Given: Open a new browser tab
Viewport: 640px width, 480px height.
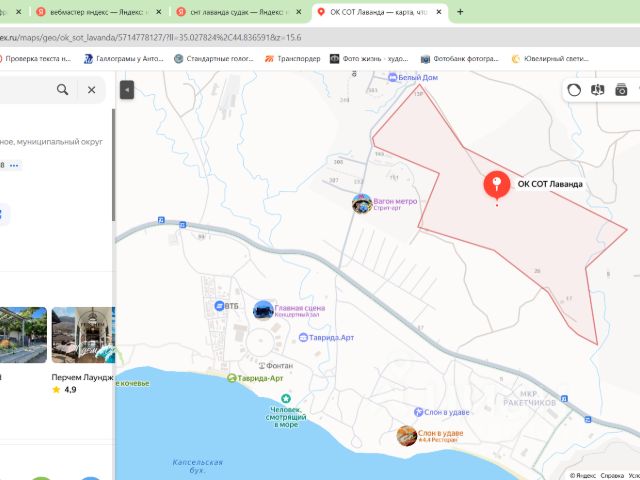Looking at the screenshot, I should point(460,12).
